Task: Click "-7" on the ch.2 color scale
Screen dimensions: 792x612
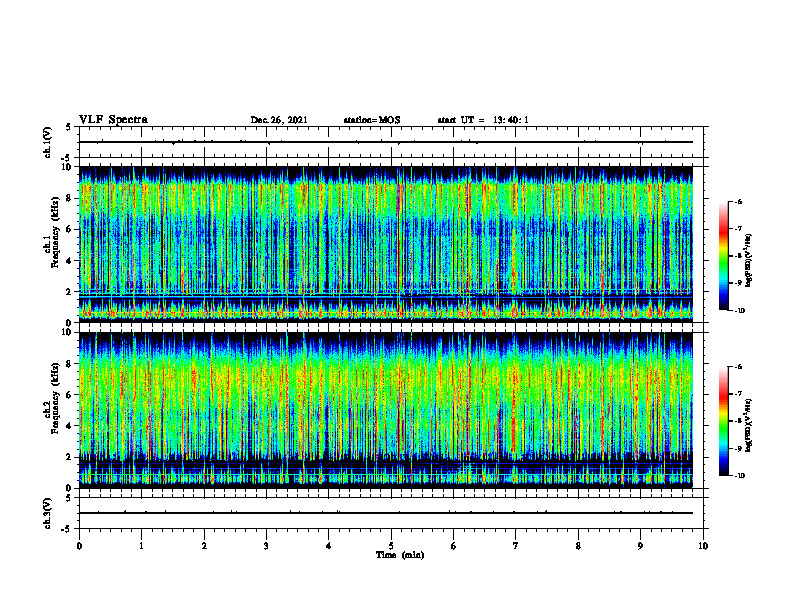Action: tap(738, 394)
